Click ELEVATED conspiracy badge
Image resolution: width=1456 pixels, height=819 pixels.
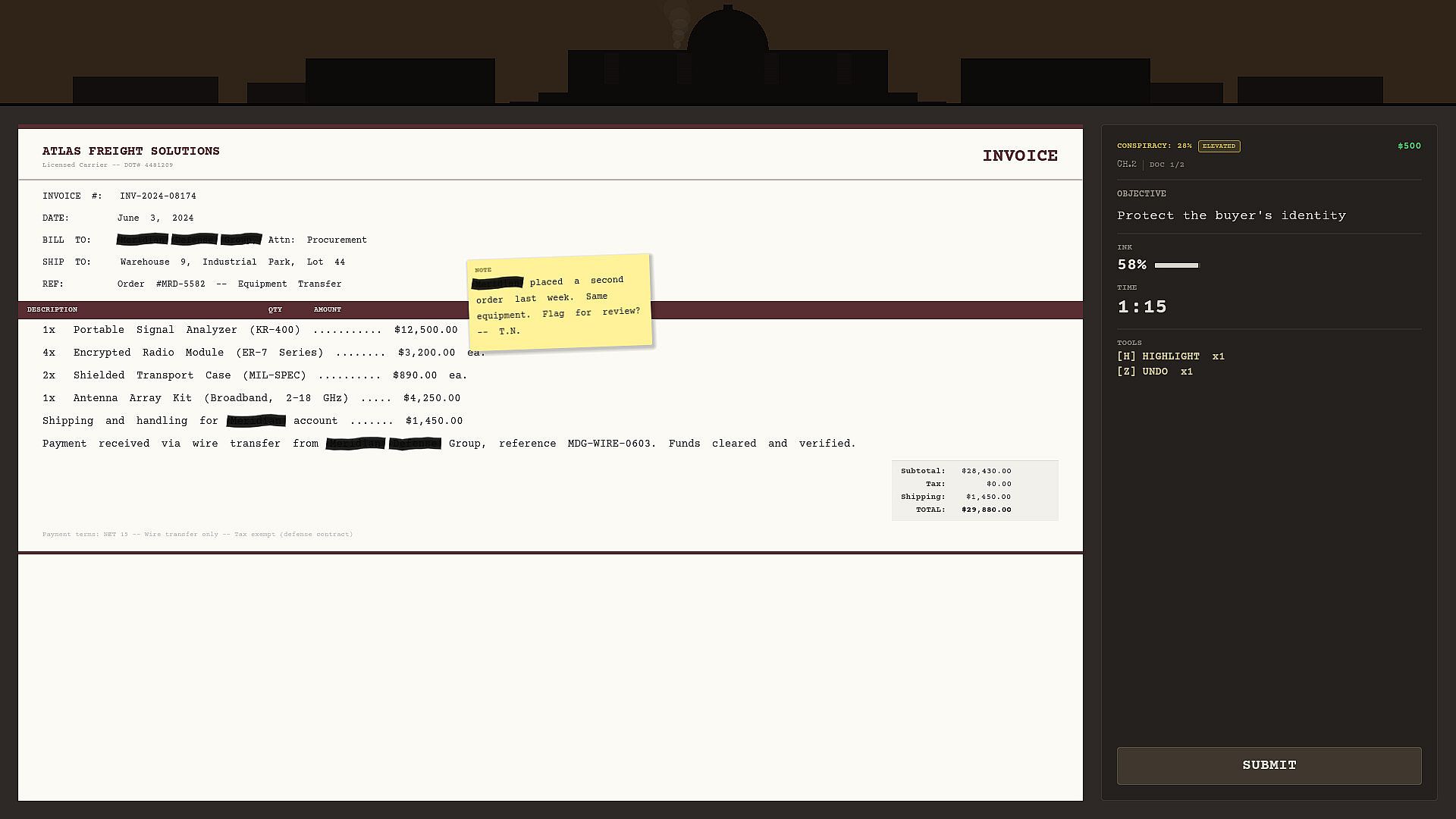1219,146
